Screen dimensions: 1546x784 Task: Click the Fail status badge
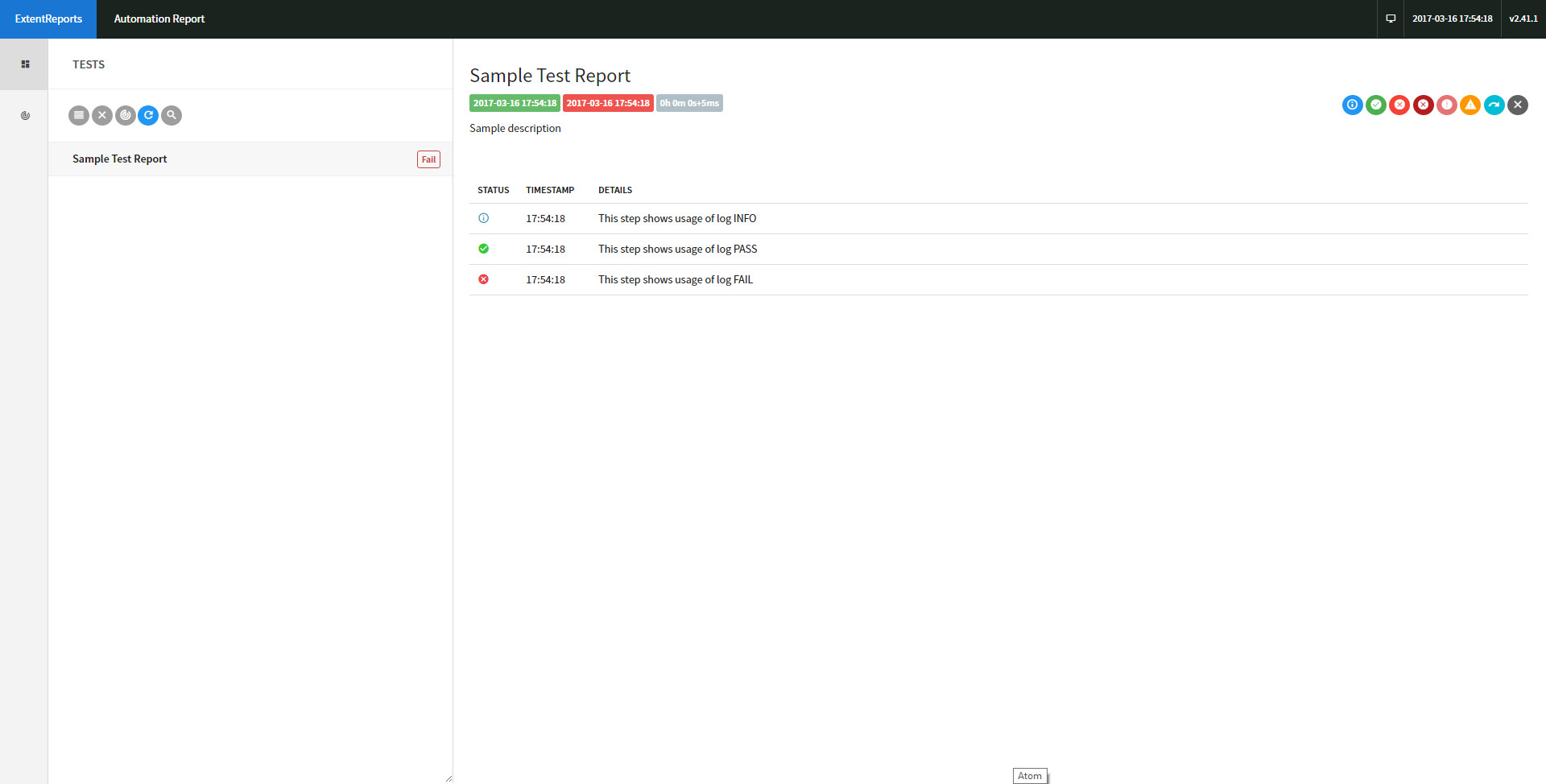pos(428,159)
